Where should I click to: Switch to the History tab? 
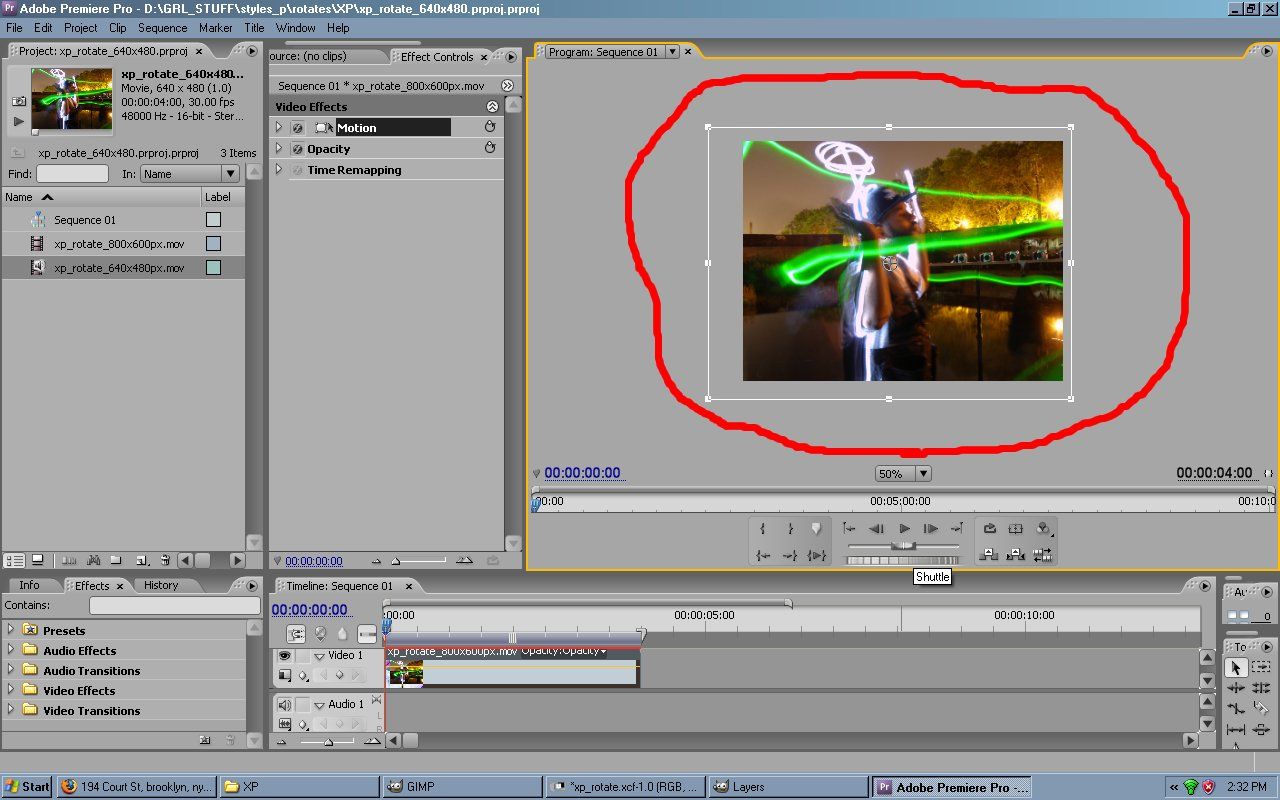pyautogui.click(x=162, y=585)
